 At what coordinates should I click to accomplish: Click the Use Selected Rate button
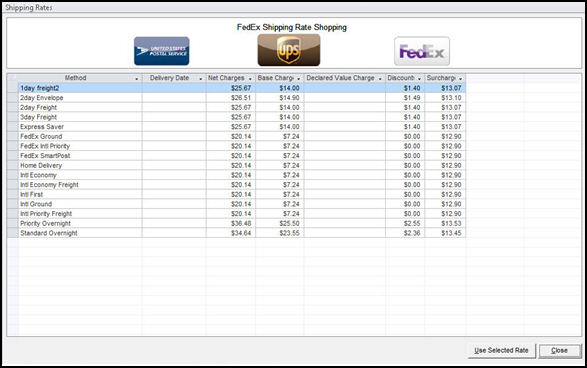pos(501,351)
